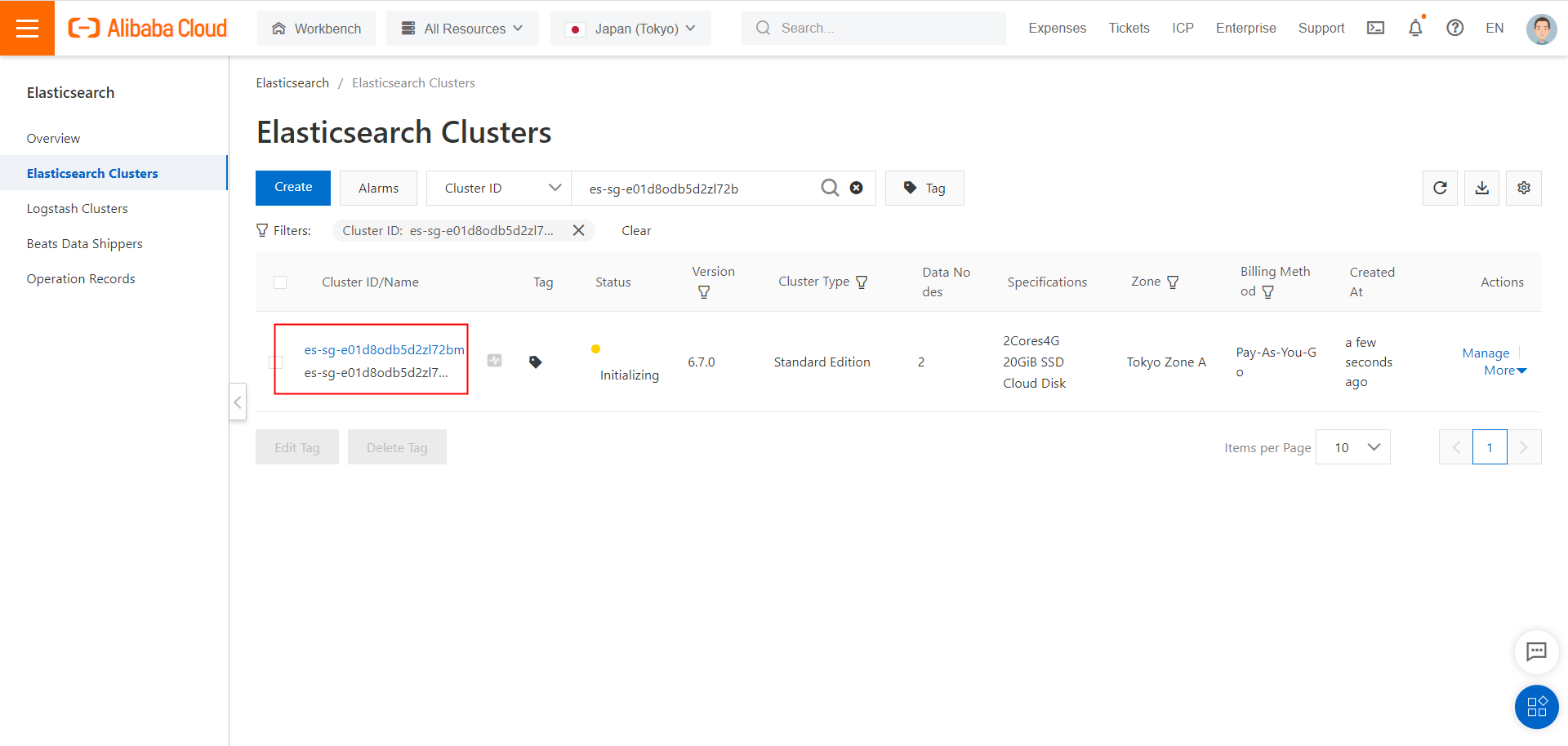Image resolution: width=1568 pixels, height=746 pixels.
Task: Go to the previous page arrow
Action: [1456, 447]
